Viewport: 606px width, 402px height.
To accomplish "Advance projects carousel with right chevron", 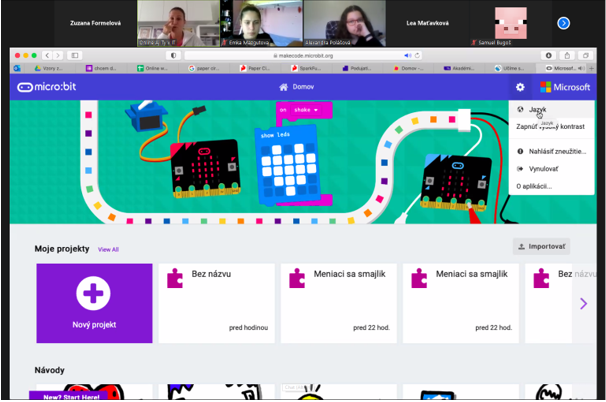I will click(x=584, y=303).
